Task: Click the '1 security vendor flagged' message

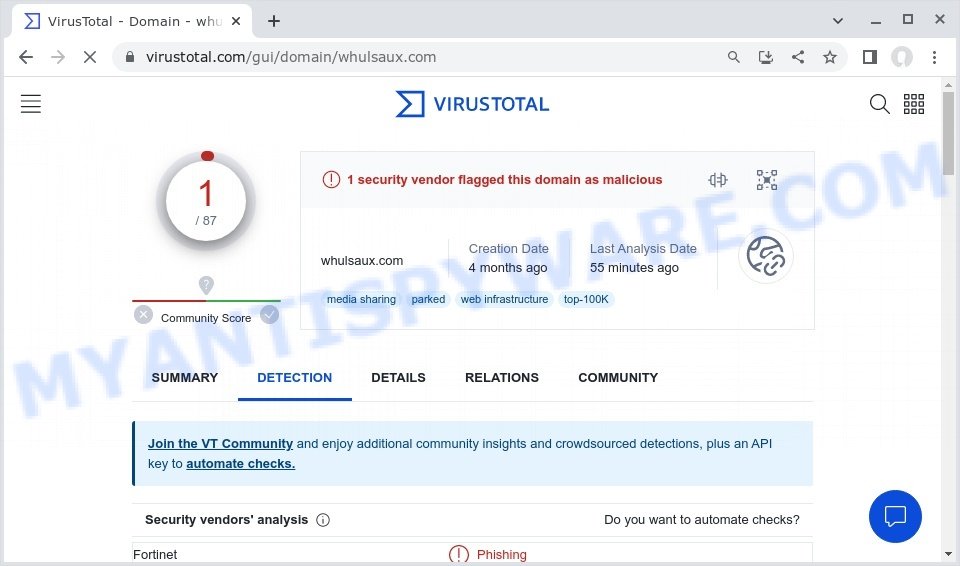Action: [504, 179]
